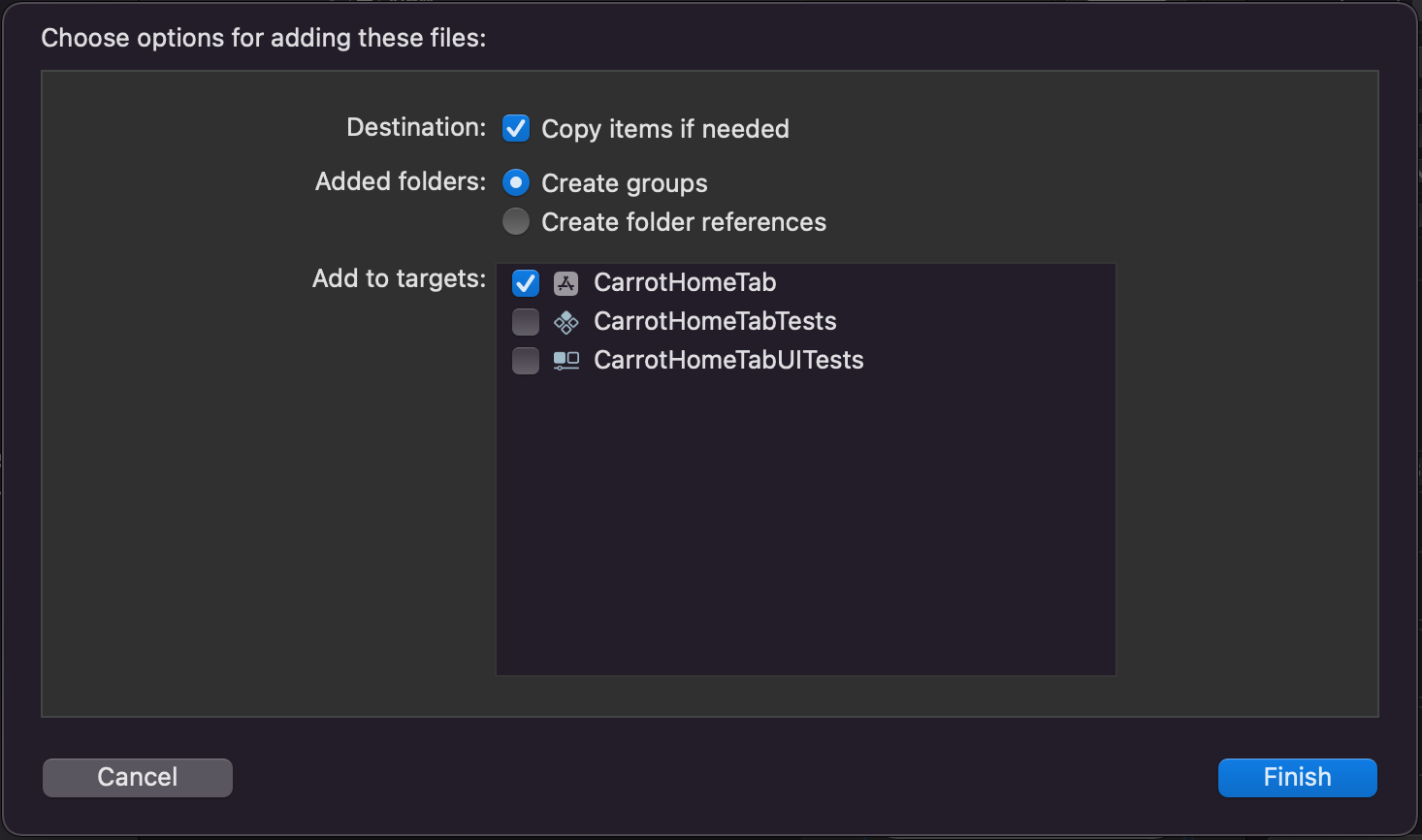Click the Create folder references label text
Screen dimensions: 1422x840
click(684, 222)
